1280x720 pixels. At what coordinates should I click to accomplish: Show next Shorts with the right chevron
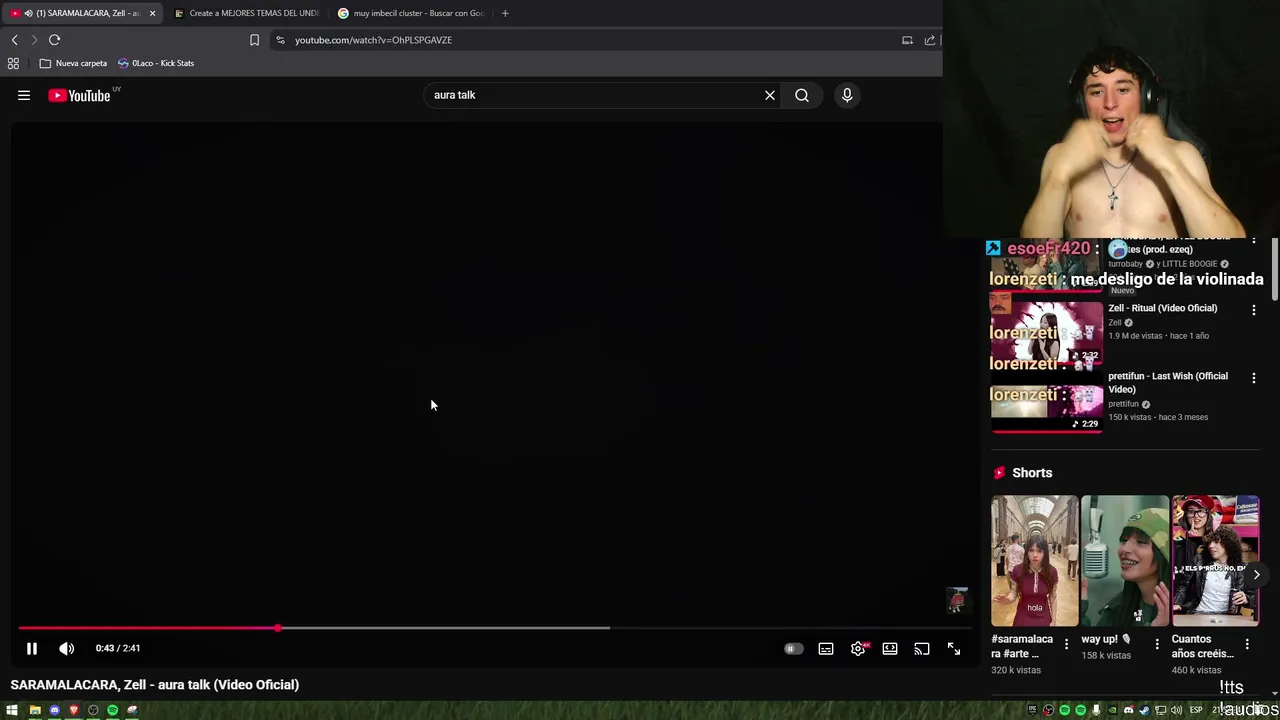1256,574
